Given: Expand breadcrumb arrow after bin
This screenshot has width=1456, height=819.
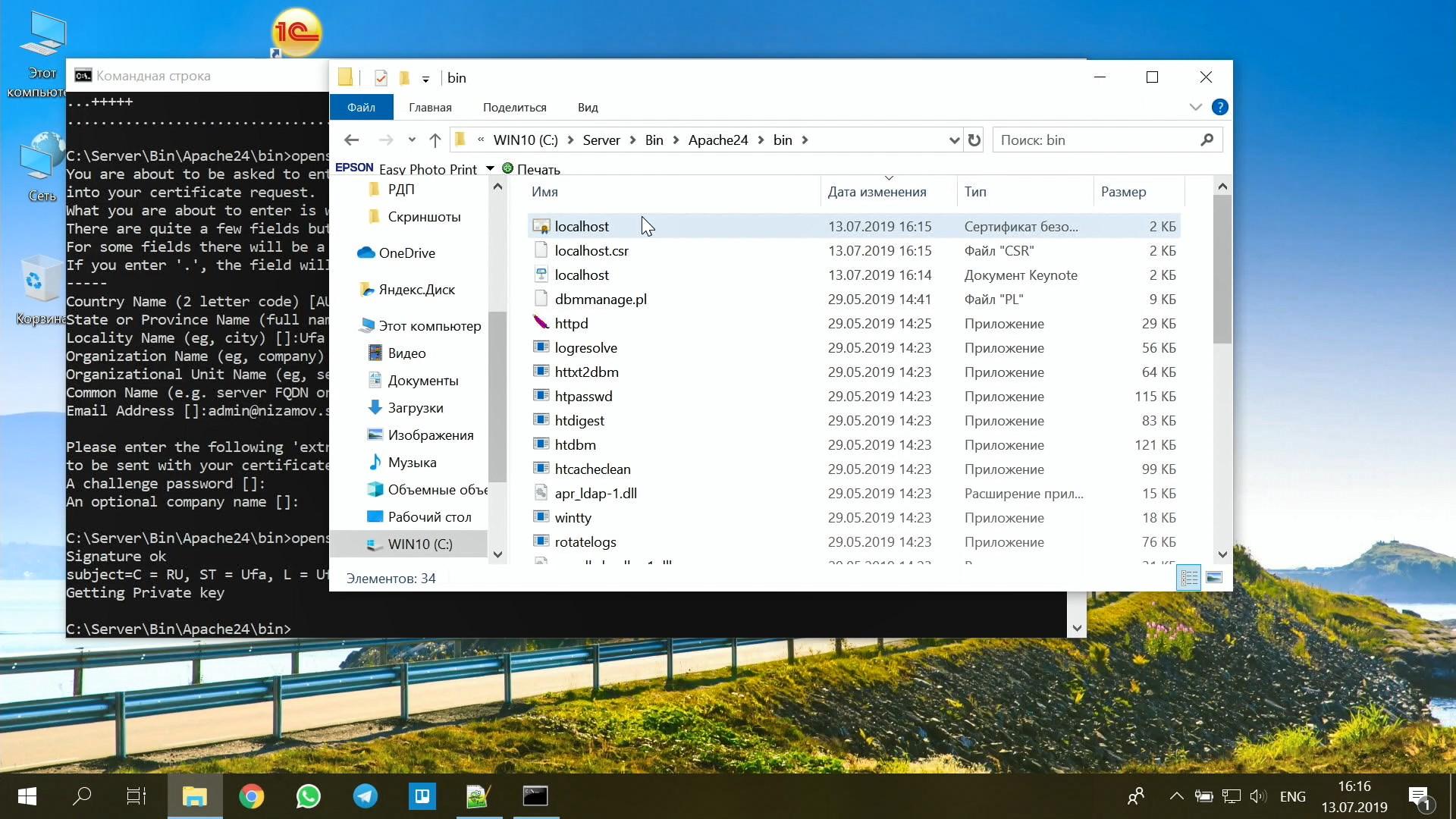Looking at the screenshot, I should [805, 140].
